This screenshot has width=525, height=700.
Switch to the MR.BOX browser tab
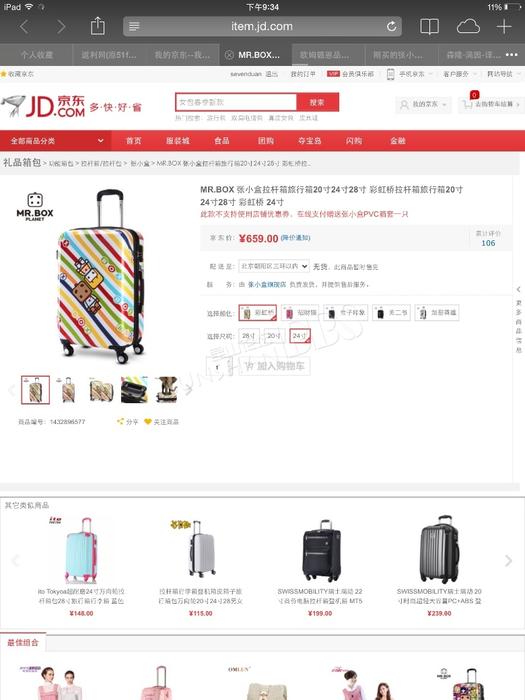tap(255, 55)
